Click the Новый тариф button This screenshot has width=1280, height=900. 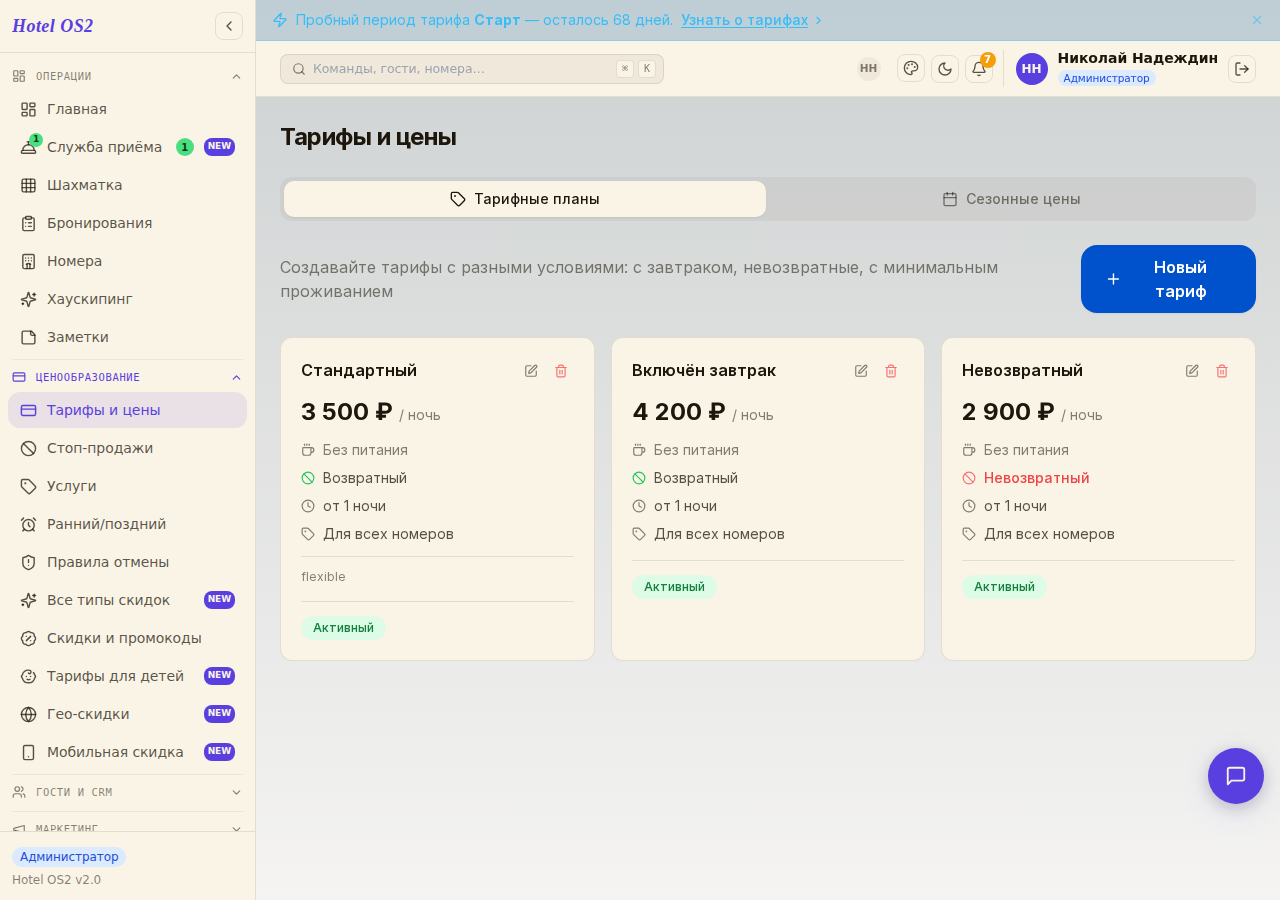[x=1168, y=279]
